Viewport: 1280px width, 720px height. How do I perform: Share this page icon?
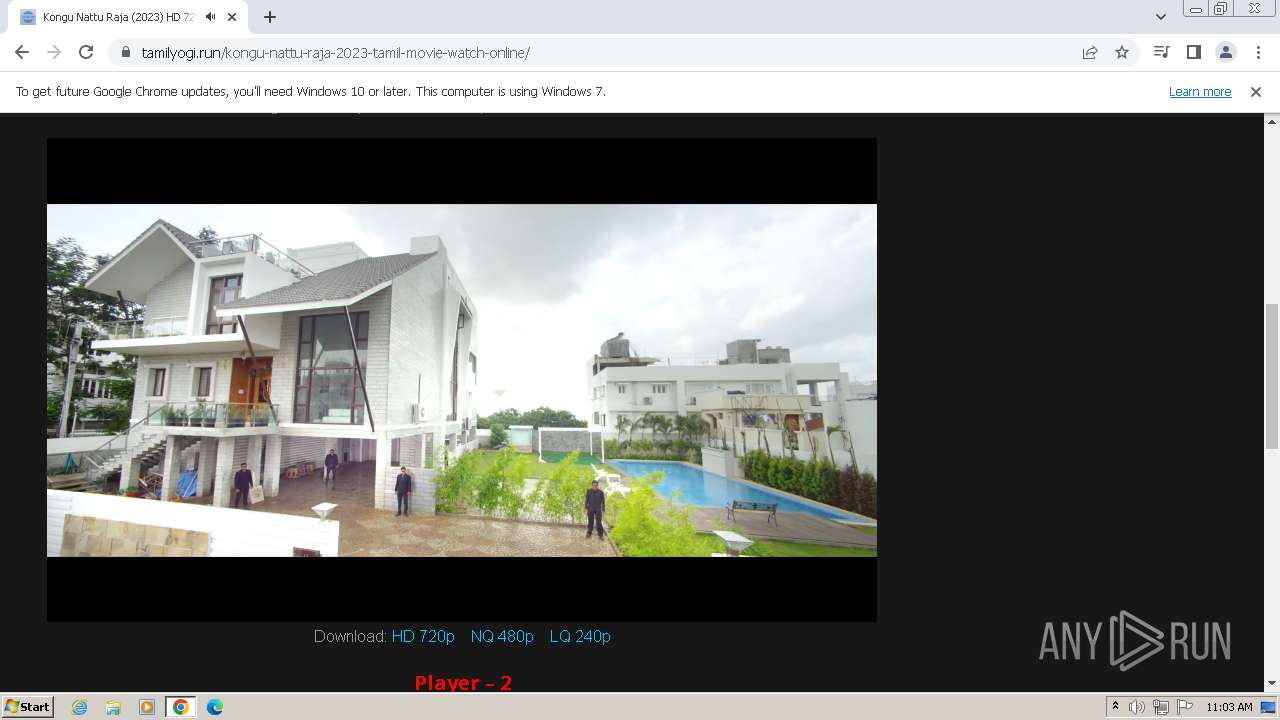tap(1090, 52)
